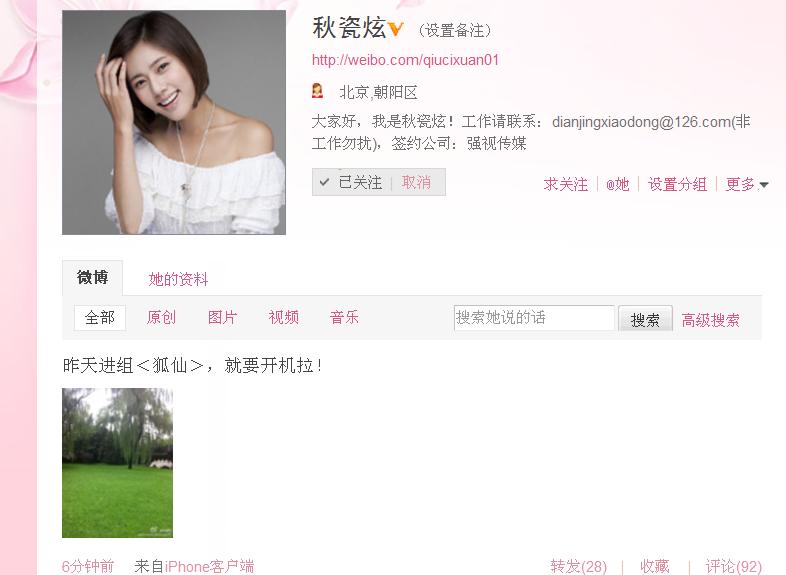Image resolution: width=786 pixels, height=575 pixels.
Task: Click the 搜索 search button
Action: coord(645,319)
